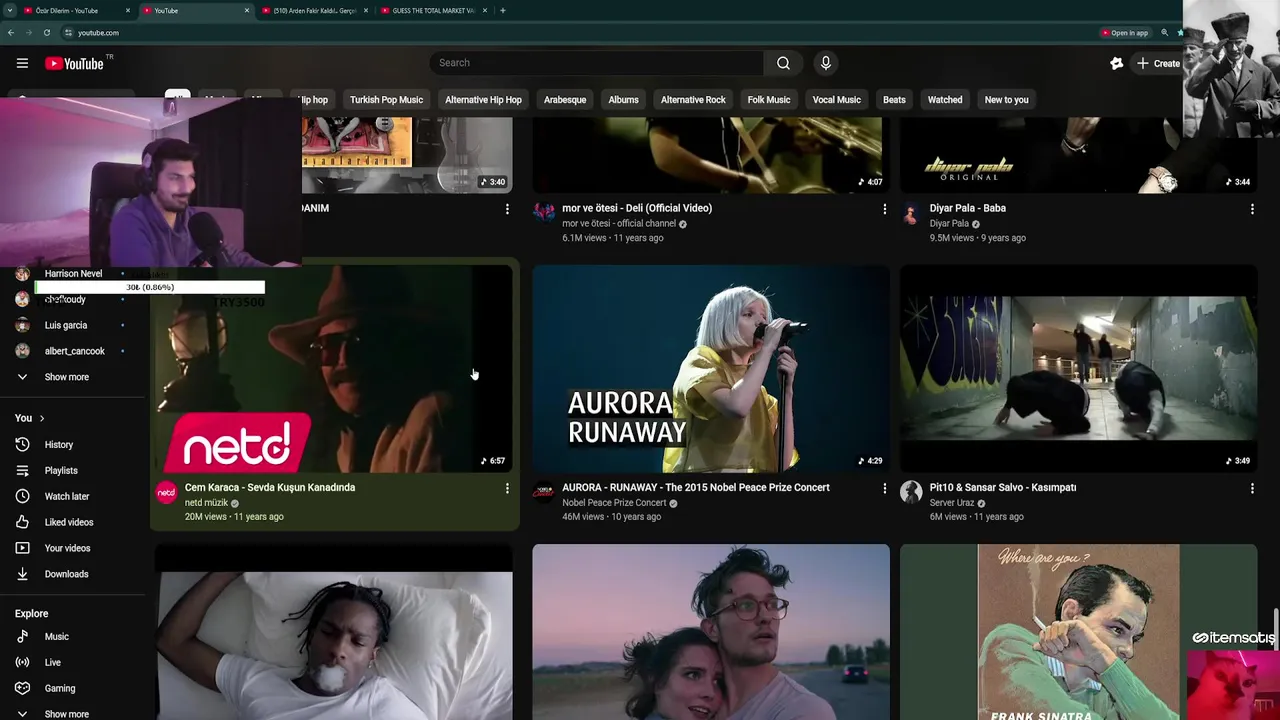Select the New to you filter chip
The image size is (1280, 720).
click(x=1006, y=100)
